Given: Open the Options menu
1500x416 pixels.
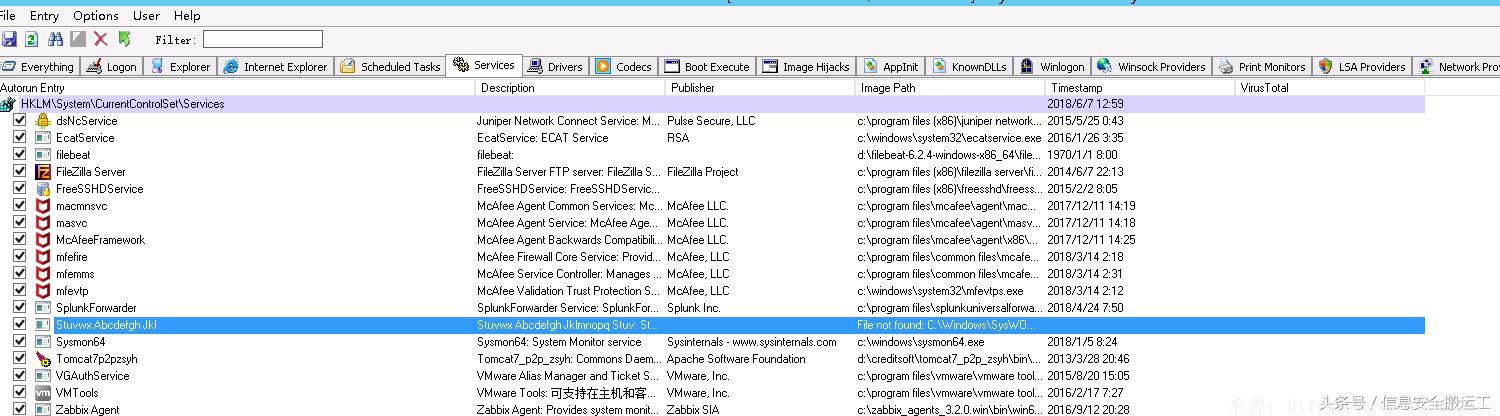Looking at the screenshot, I should click(96, 16).
